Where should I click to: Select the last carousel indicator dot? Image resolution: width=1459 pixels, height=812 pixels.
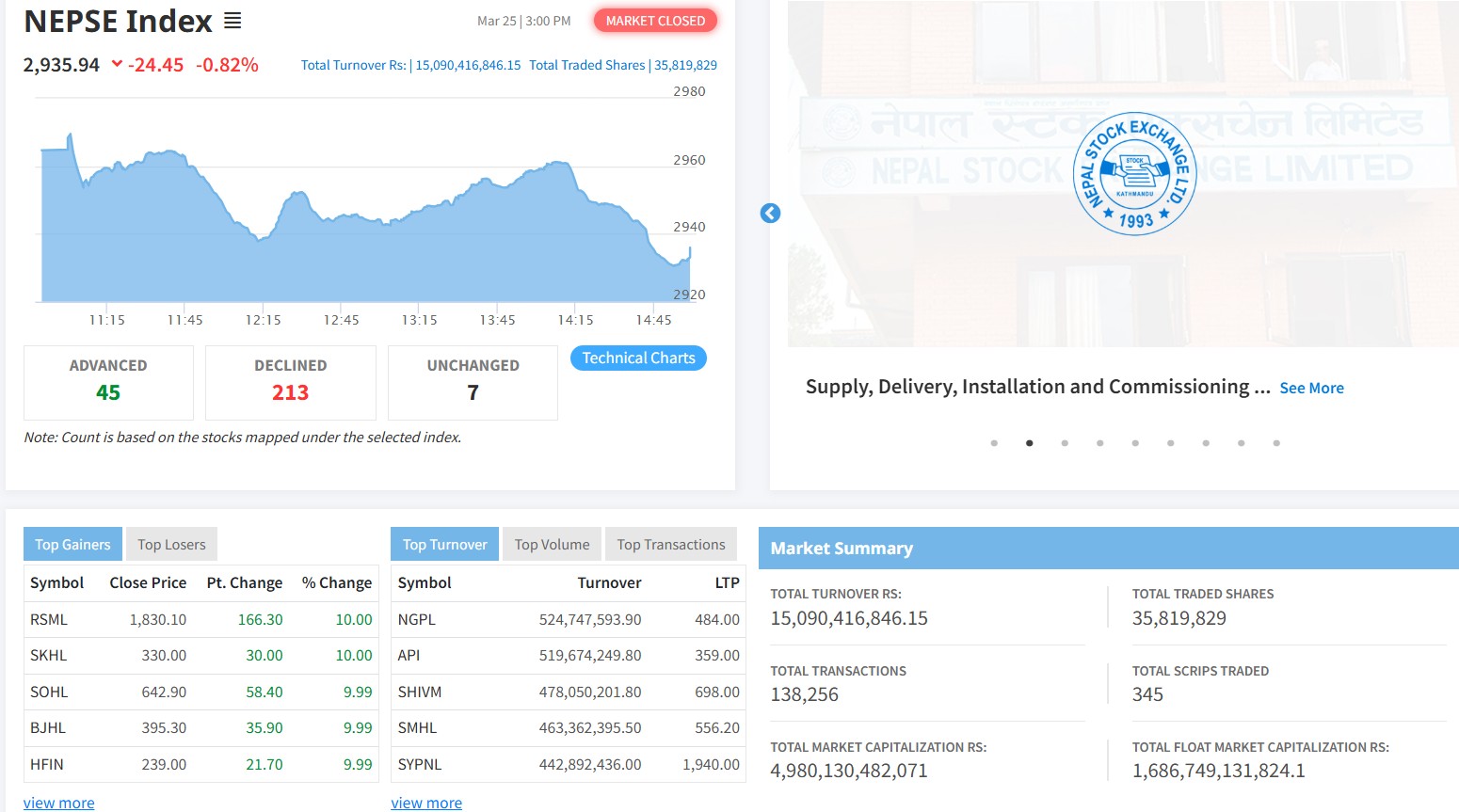[1276, 443]
